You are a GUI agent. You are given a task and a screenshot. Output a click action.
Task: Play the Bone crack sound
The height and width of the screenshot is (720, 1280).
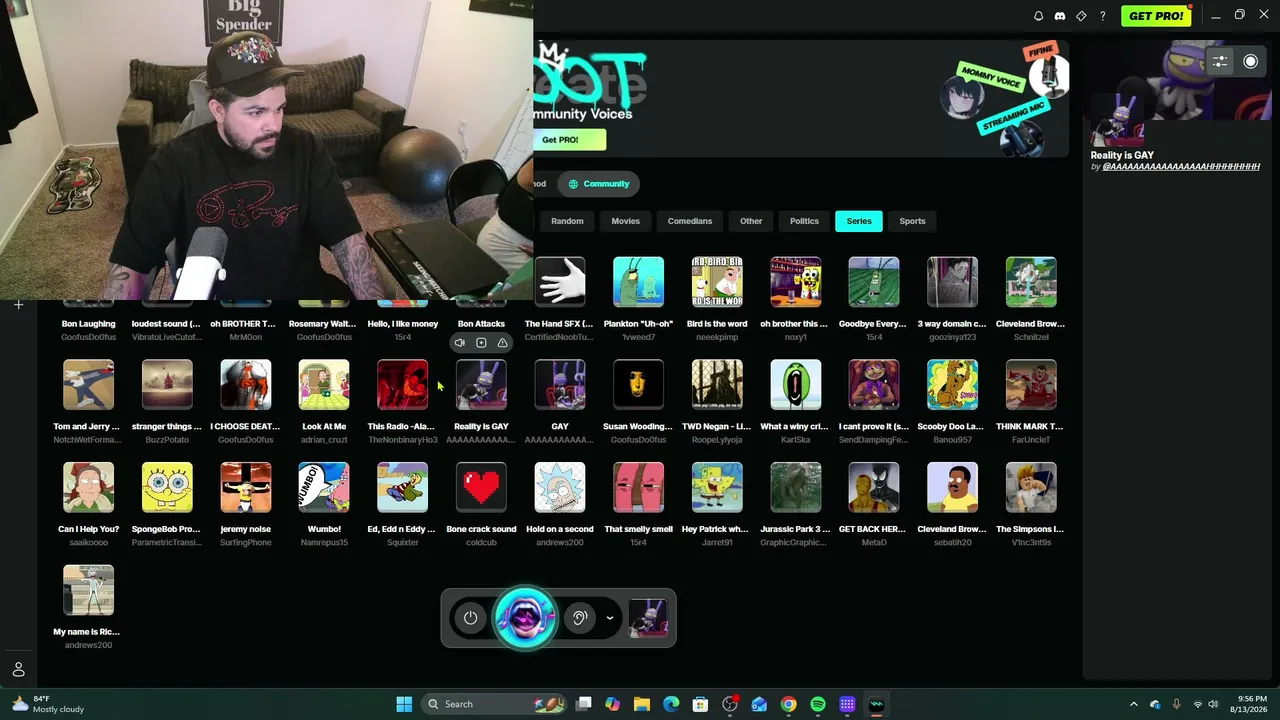tap(481, 488)
